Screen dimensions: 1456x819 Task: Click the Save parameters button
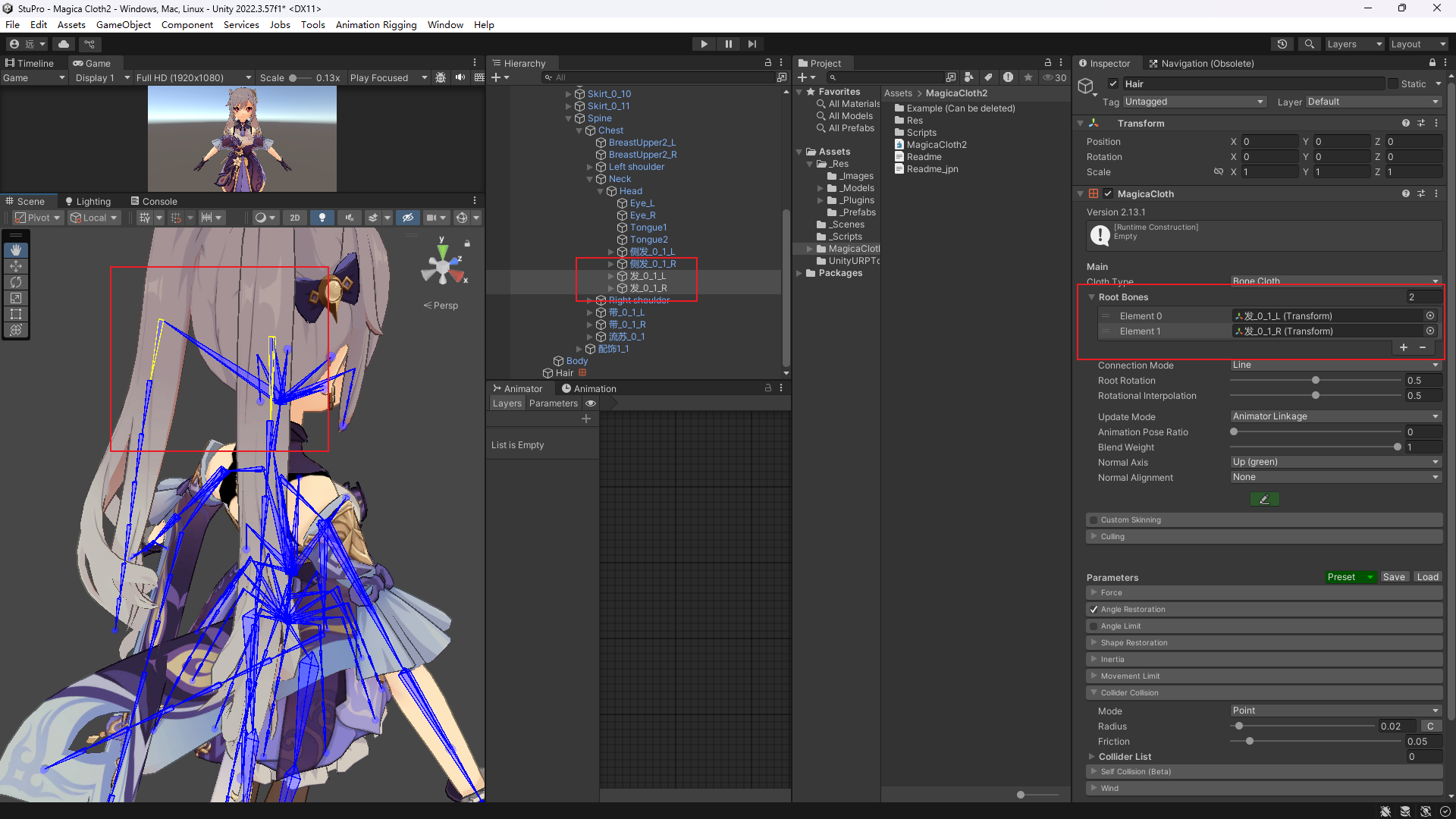(1394, 577)
